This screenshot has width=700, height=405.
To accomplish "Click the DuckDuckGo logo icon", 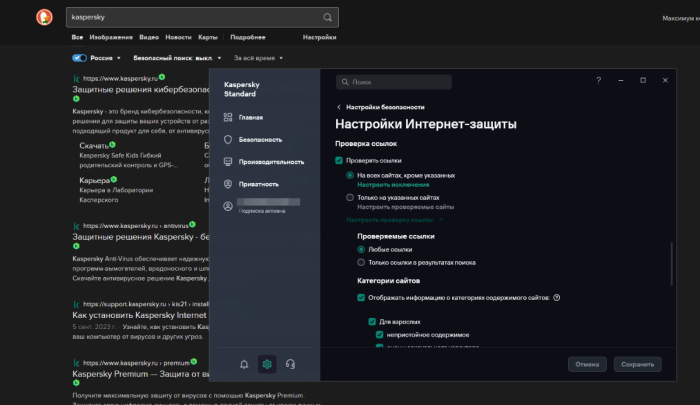I will point(44,17).
